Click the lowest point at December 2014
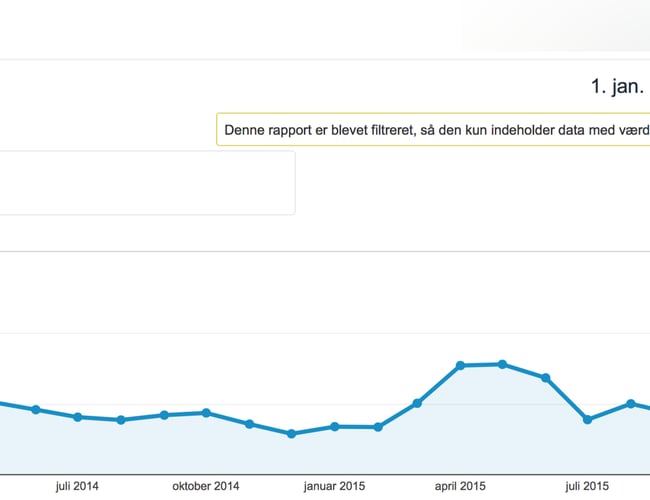 [x=291, y=434]
